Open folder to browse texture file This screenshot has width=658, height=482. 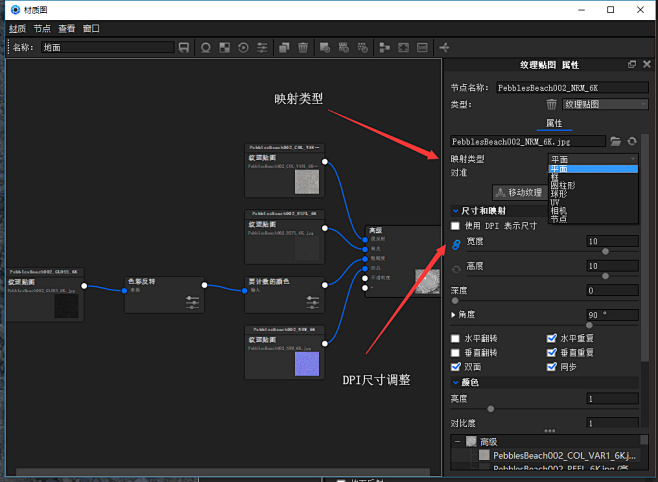coord(615,141)
